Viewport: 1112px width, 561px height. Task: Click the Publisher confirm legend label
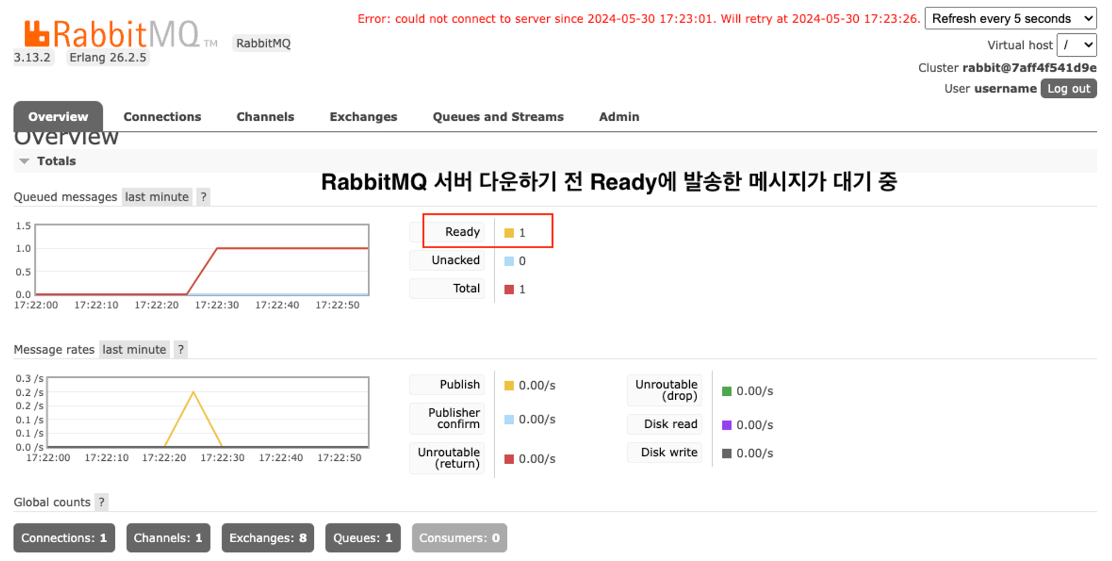click(x=447, y=418)
